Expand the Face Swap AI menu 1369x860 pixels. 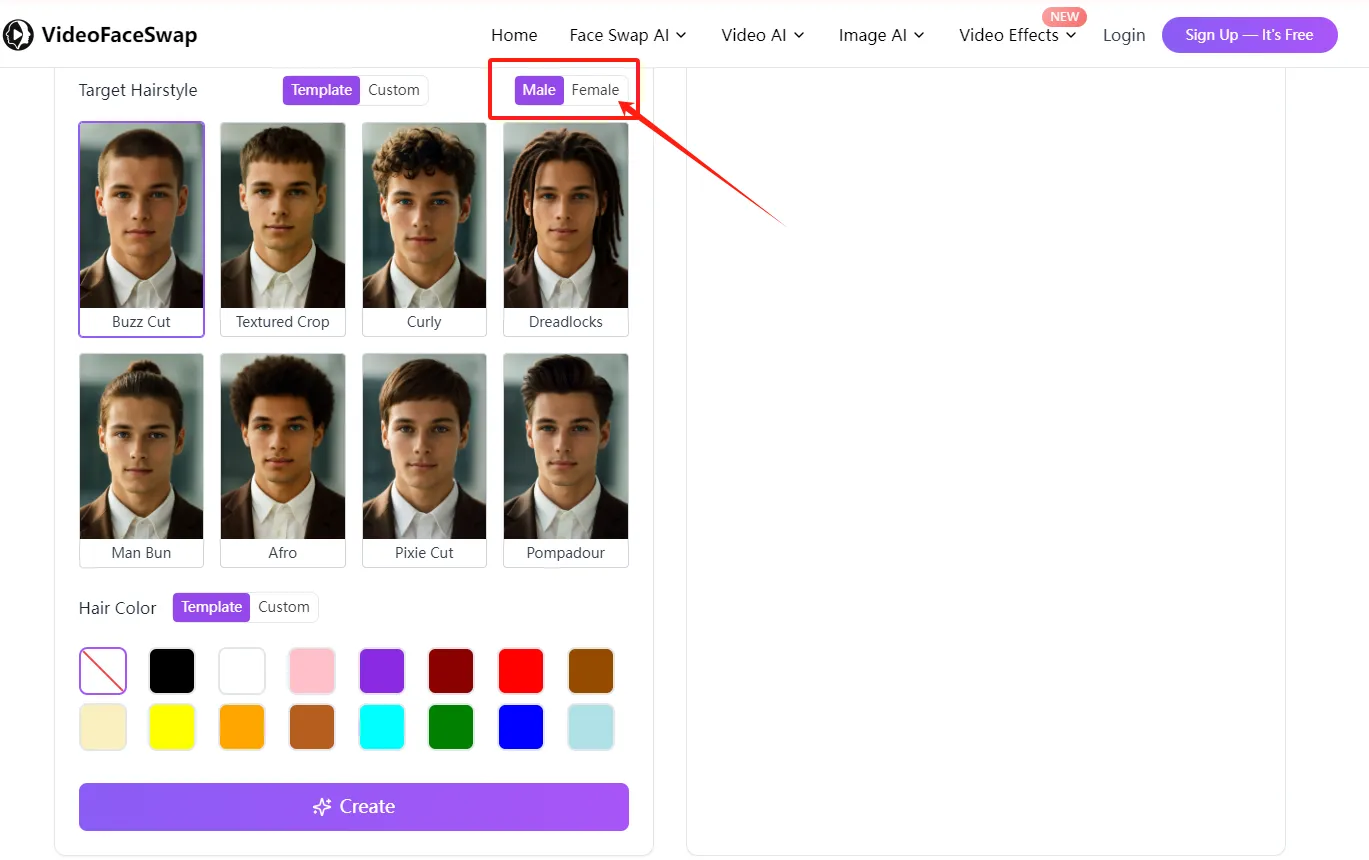point(628,35)
